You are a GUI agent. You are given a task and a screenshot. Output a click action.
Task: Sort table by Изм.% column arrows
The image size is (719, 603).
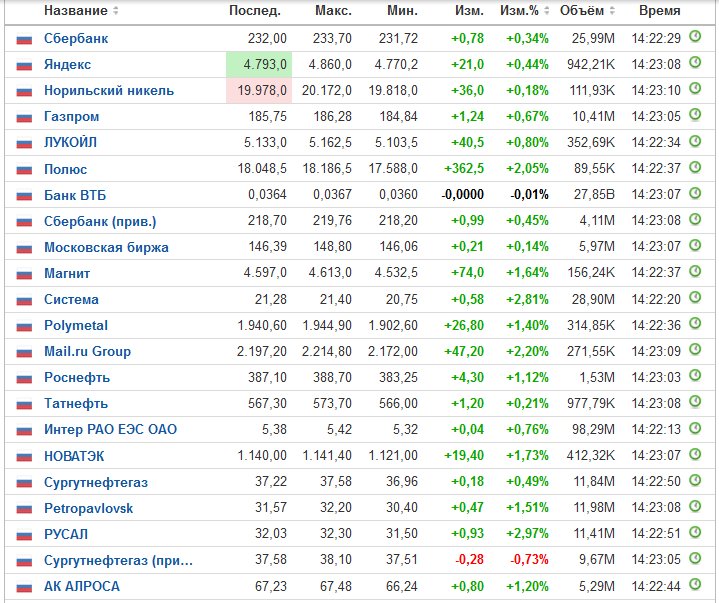pos(547,11)
